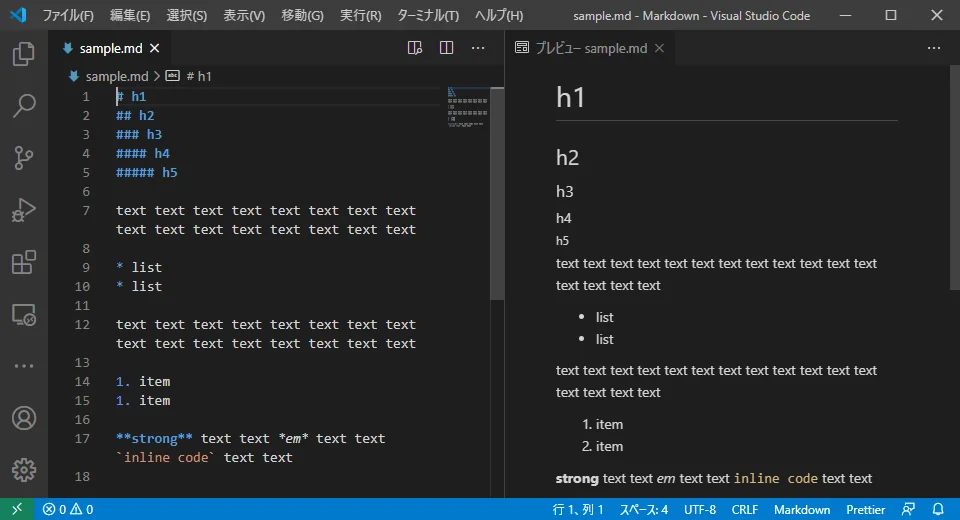Image resolution: width=960 pixels, height=520 pixels.
Task: Close the sample.md editor tab
Action: tap(155, 48)
